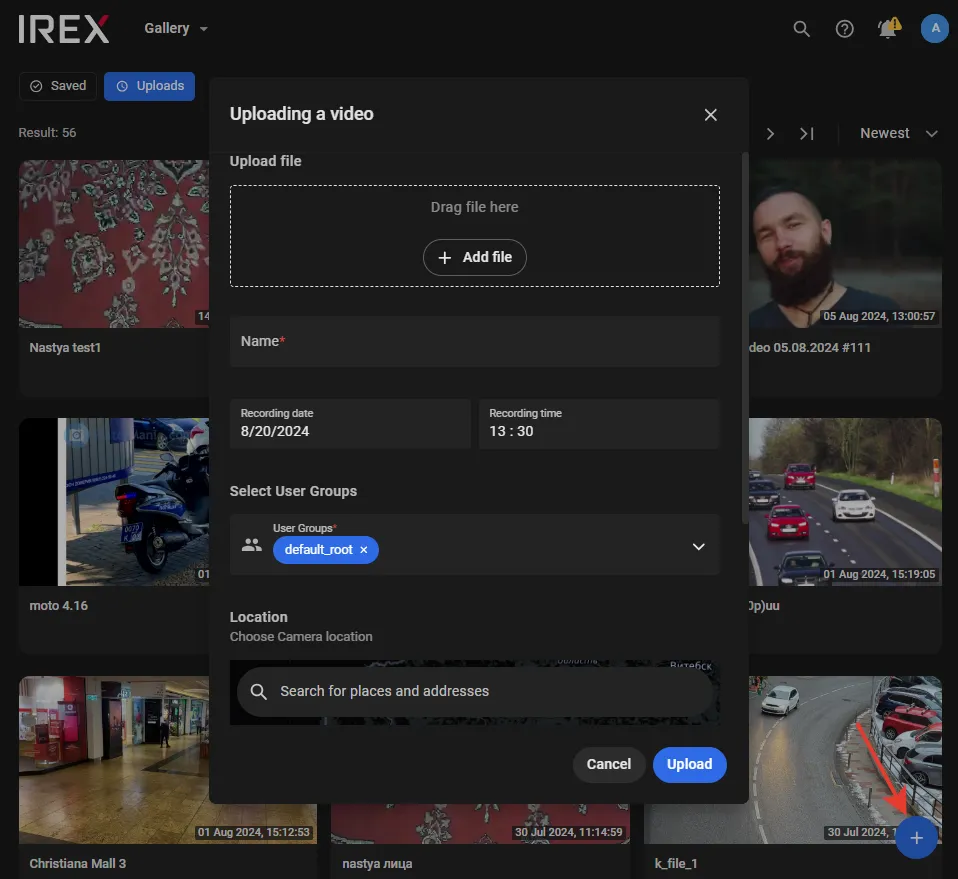The image size is (958, 879).
Task: Go to next results page arrow
Action: pyautogui.click(x=770, y=134)
